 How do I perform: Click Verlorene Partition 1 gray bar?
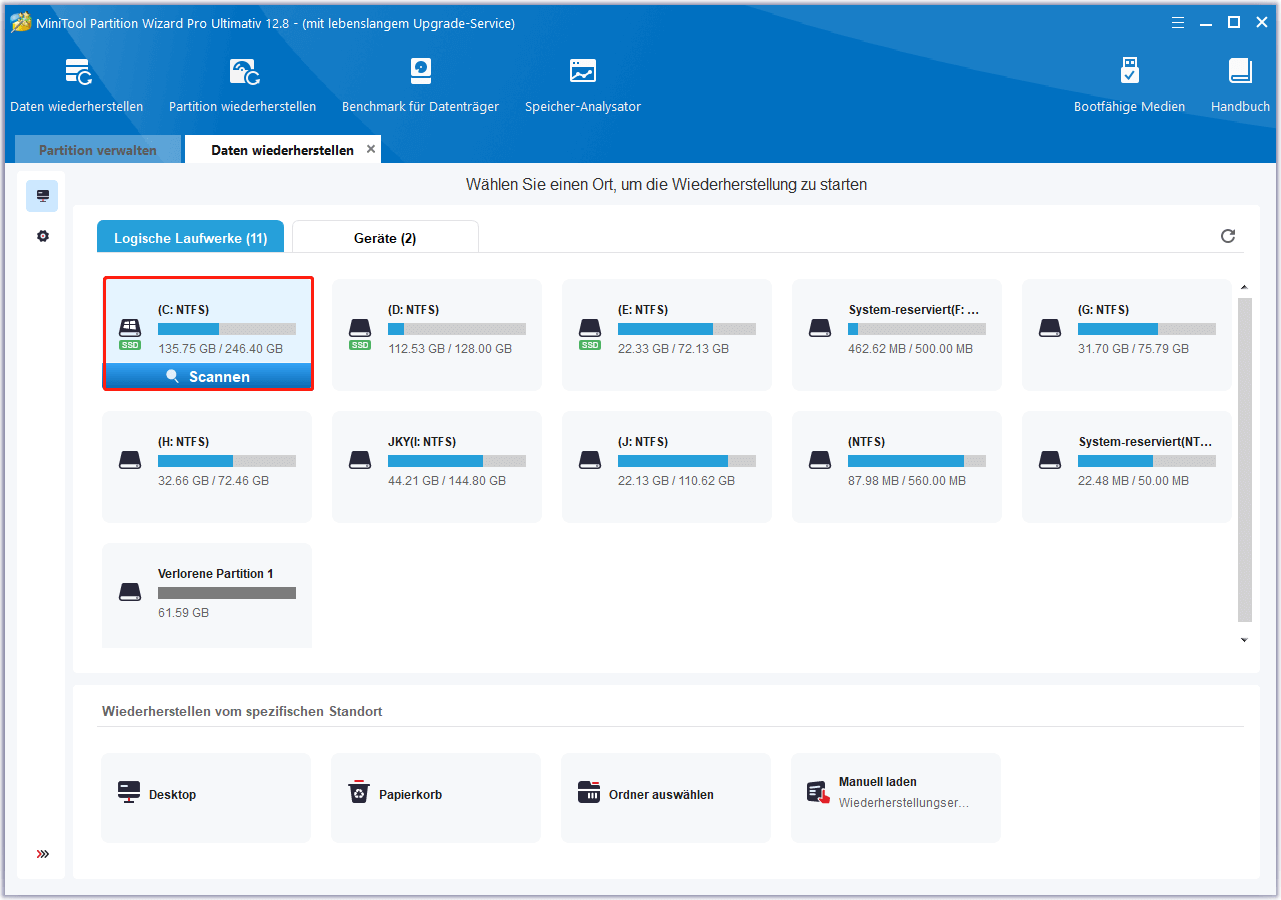(227, 593)
